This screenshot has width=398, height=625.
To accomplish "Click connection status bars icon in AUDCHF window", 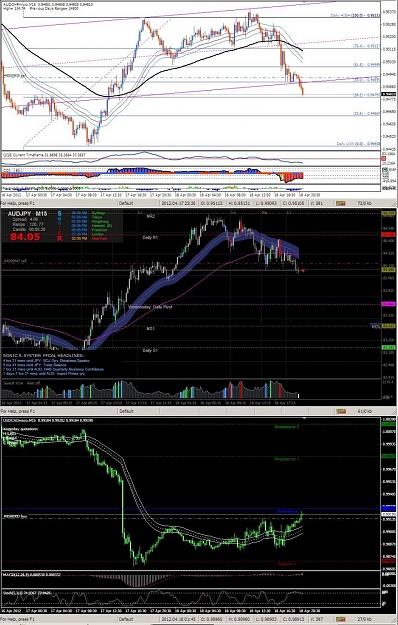I will pos(340,203).
